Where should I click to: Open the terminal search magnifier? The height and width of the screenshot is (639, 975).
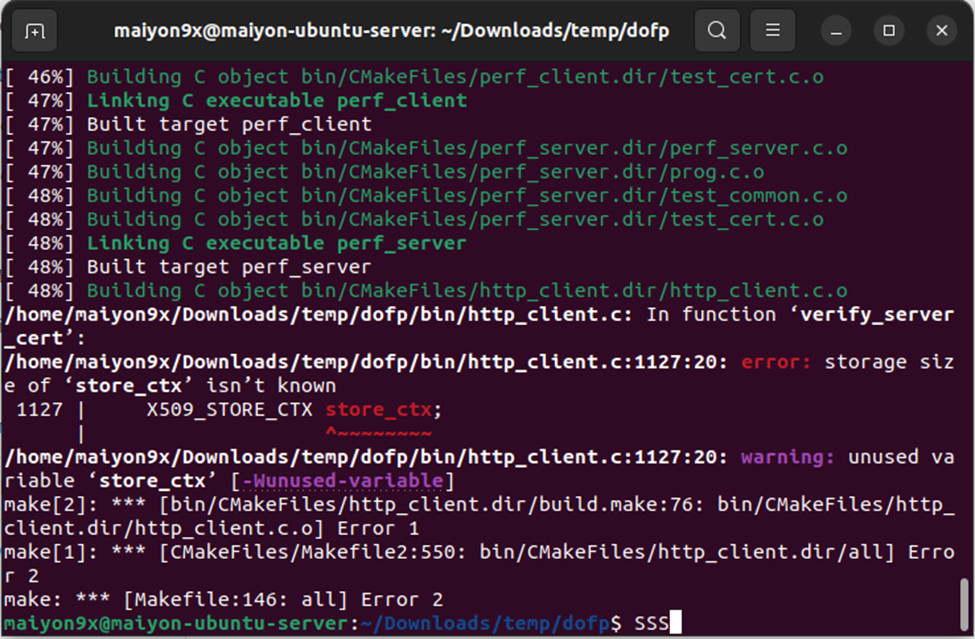[x=716, y=30]
